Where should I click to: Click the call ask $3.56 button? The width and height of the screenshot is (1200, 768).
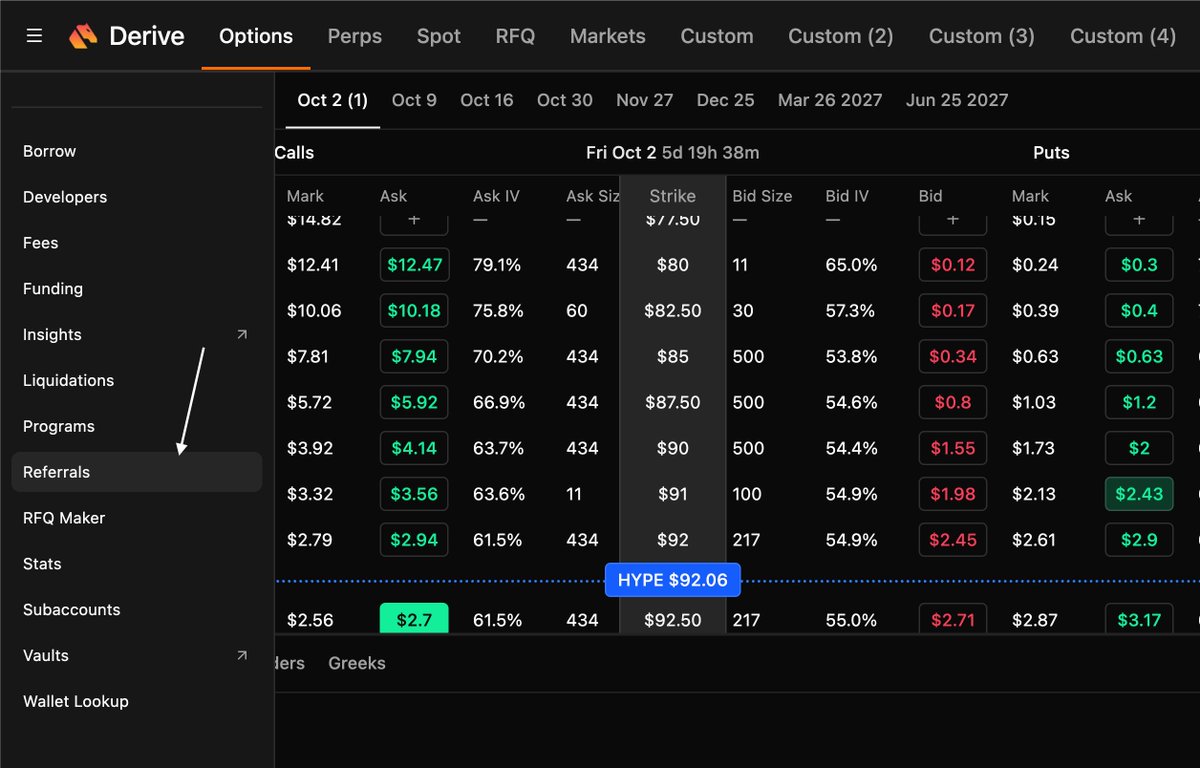tap(414, 494)
